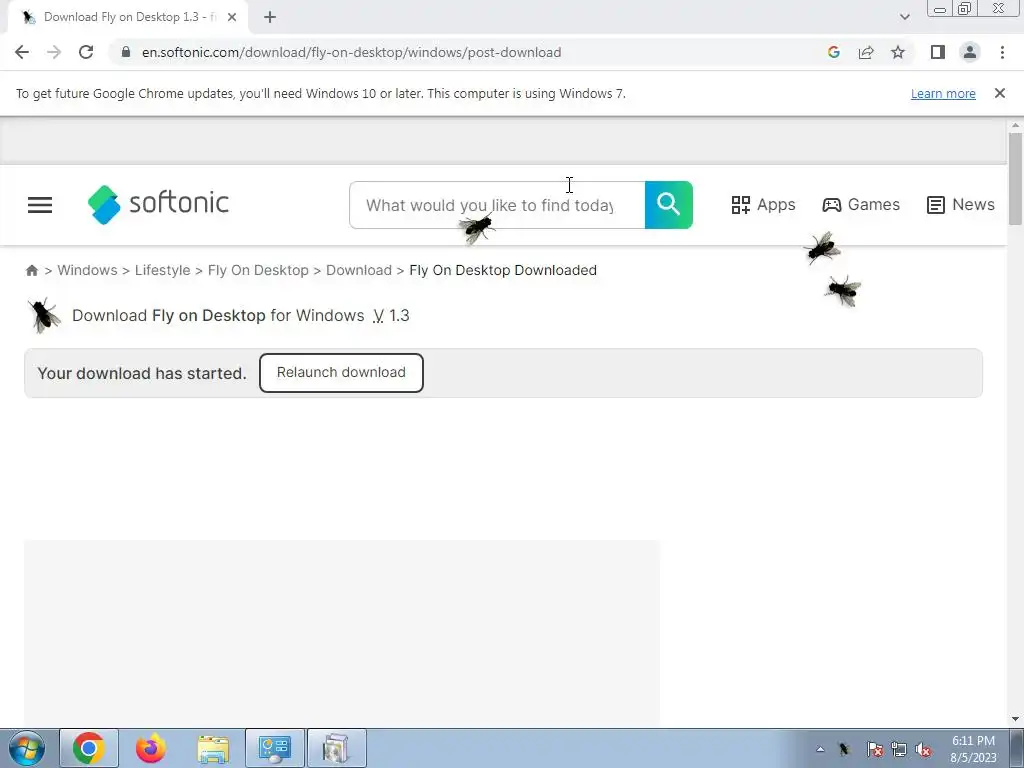Click the installer taskbar item
This screenshot has height=768, width=1024.
pyautogui.click(x=336, y=748)
